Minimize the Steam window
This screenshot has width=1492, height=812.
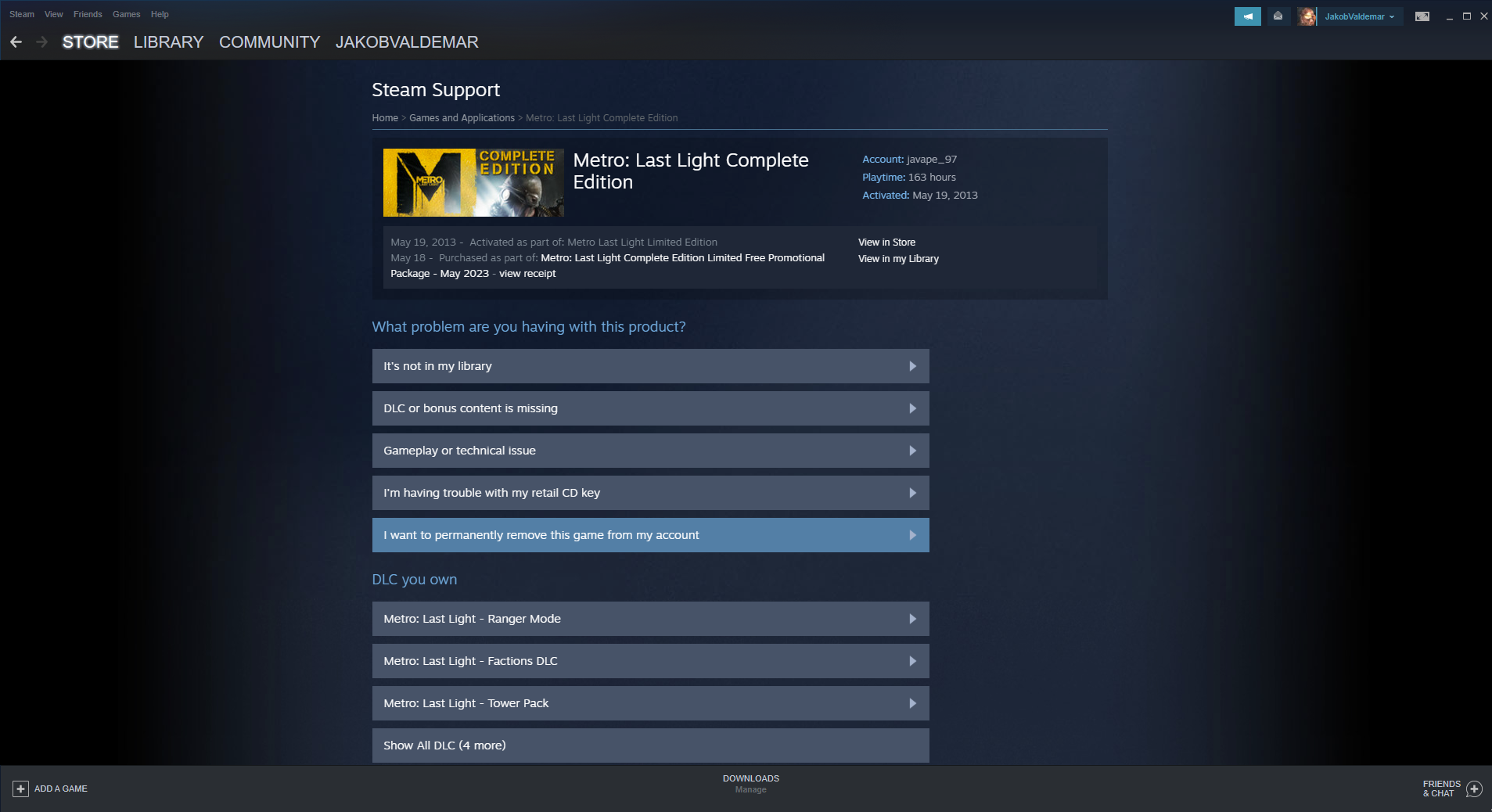coord(1450,16)
